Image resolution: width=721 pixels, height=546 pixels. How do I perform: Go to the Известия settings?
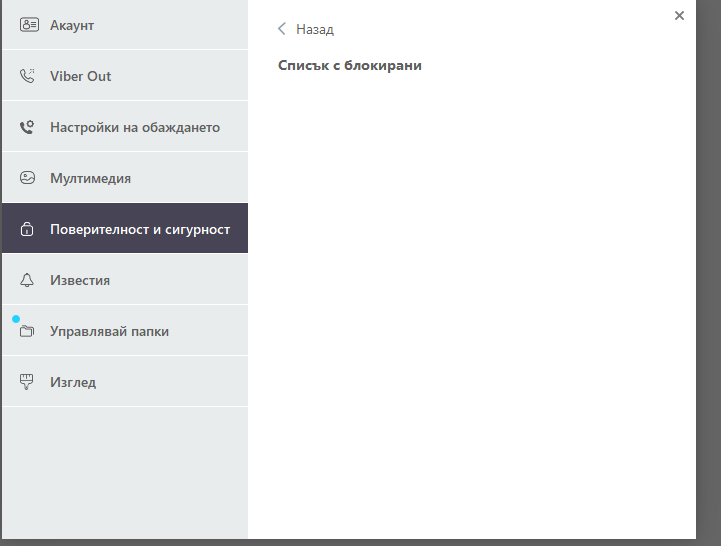point(80,280)
